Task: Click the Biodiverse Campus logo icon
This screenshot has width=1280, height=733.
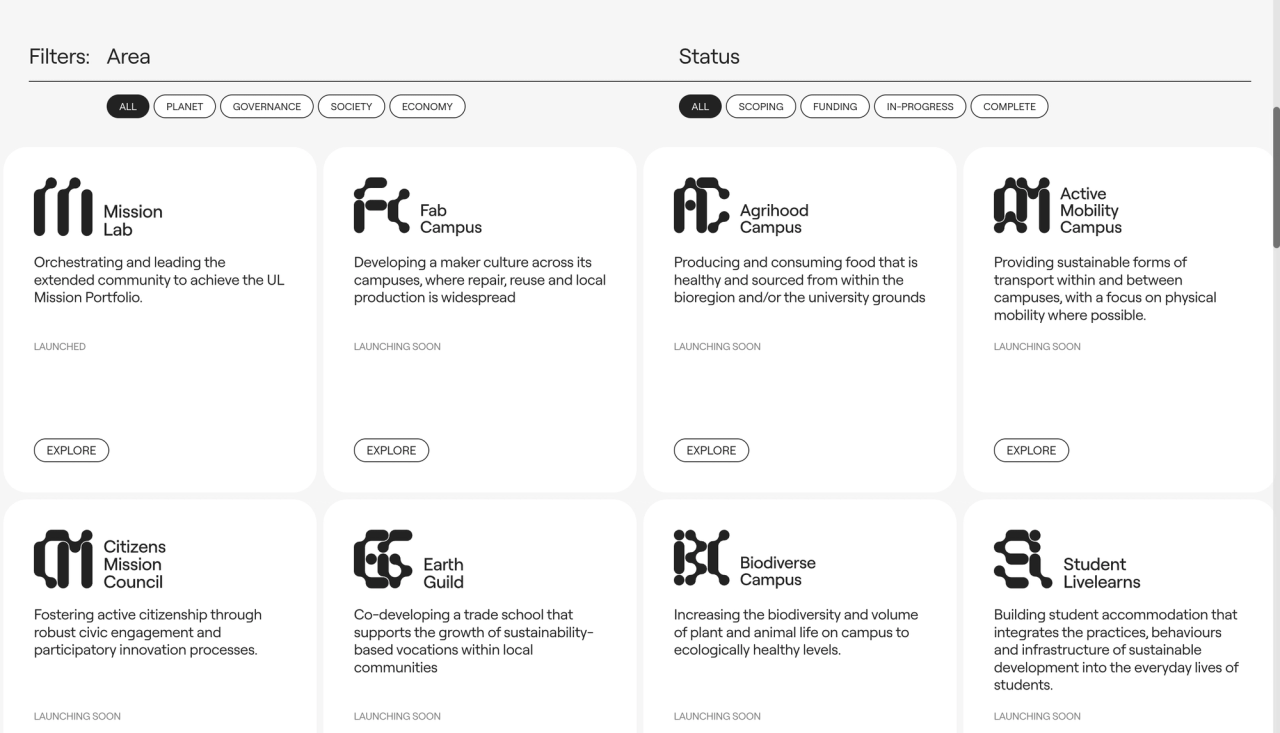Action: 699,557
